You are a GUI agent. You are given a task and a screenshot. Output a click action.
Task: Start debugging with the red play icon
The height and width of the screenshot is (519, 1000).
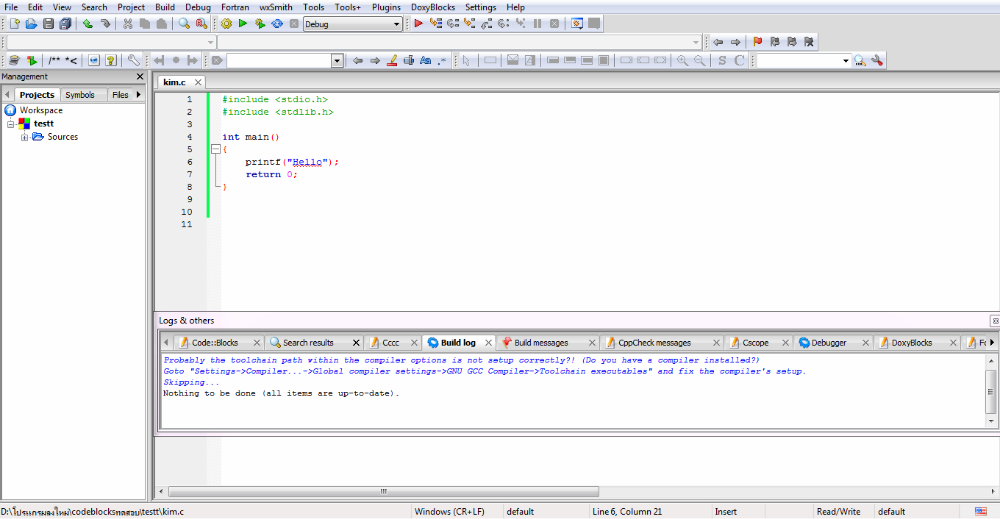click(418, 24)
